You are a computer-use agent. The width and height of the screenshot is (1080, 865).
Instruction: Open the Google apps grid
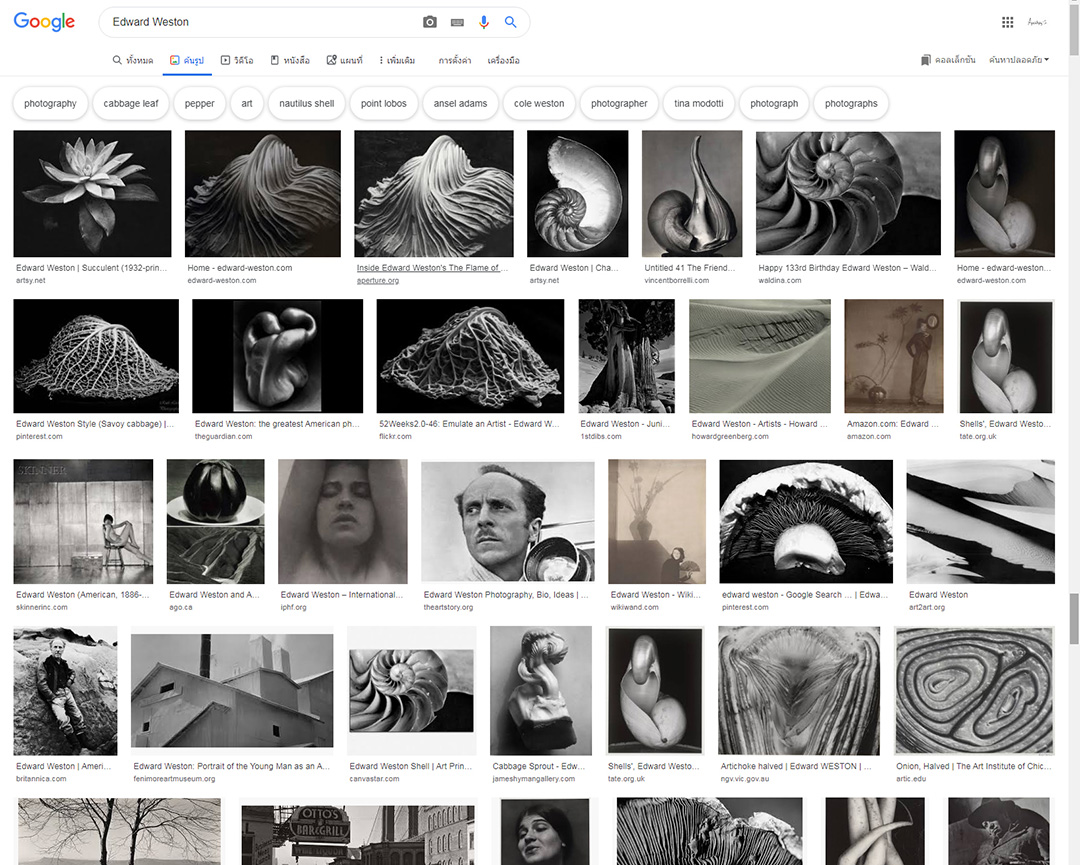coord(1007,22)
